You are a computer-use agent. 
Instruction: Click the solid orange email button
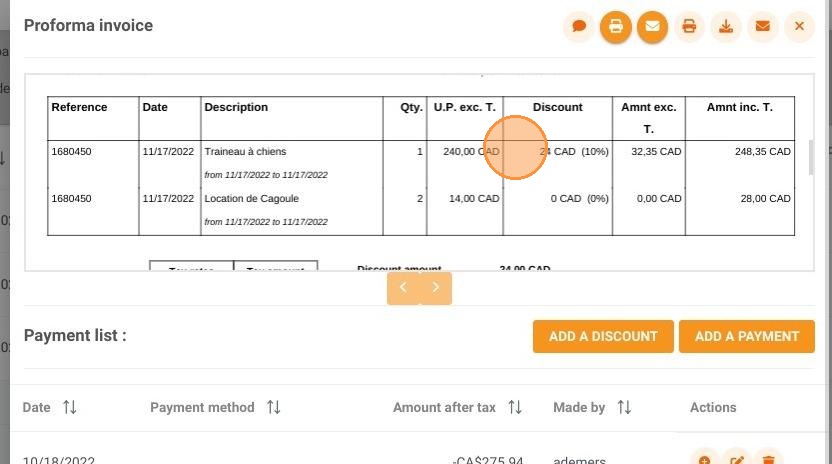pyautogui.click(x=652, y=26)
